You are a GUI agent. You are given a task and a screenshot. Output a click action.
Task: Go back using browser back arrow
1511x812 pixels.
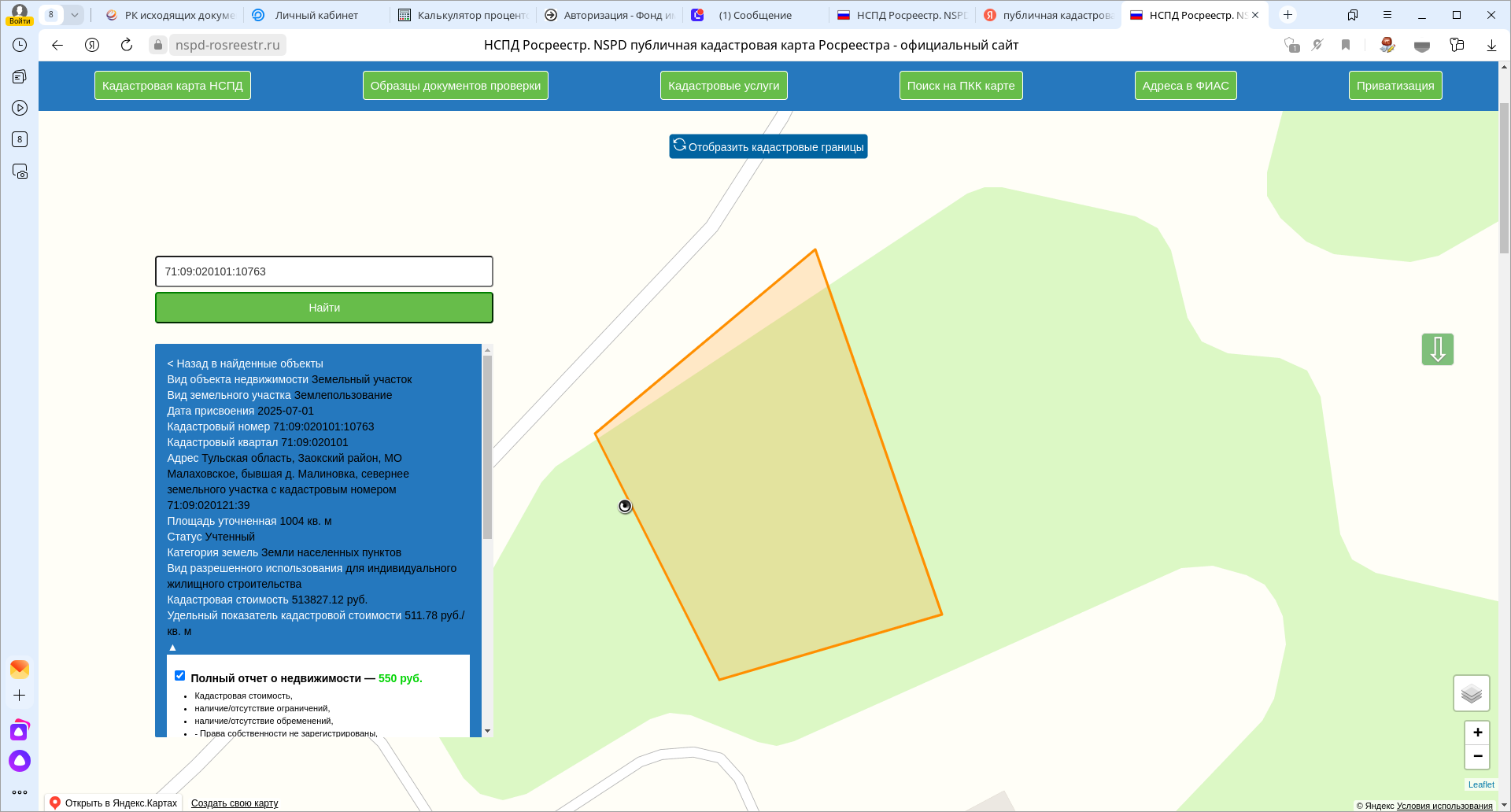pos(57,46)
